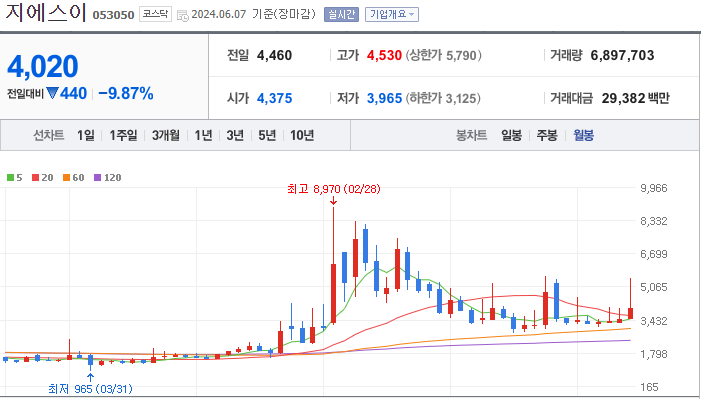Click the -9.87% change value

point(126,93)
